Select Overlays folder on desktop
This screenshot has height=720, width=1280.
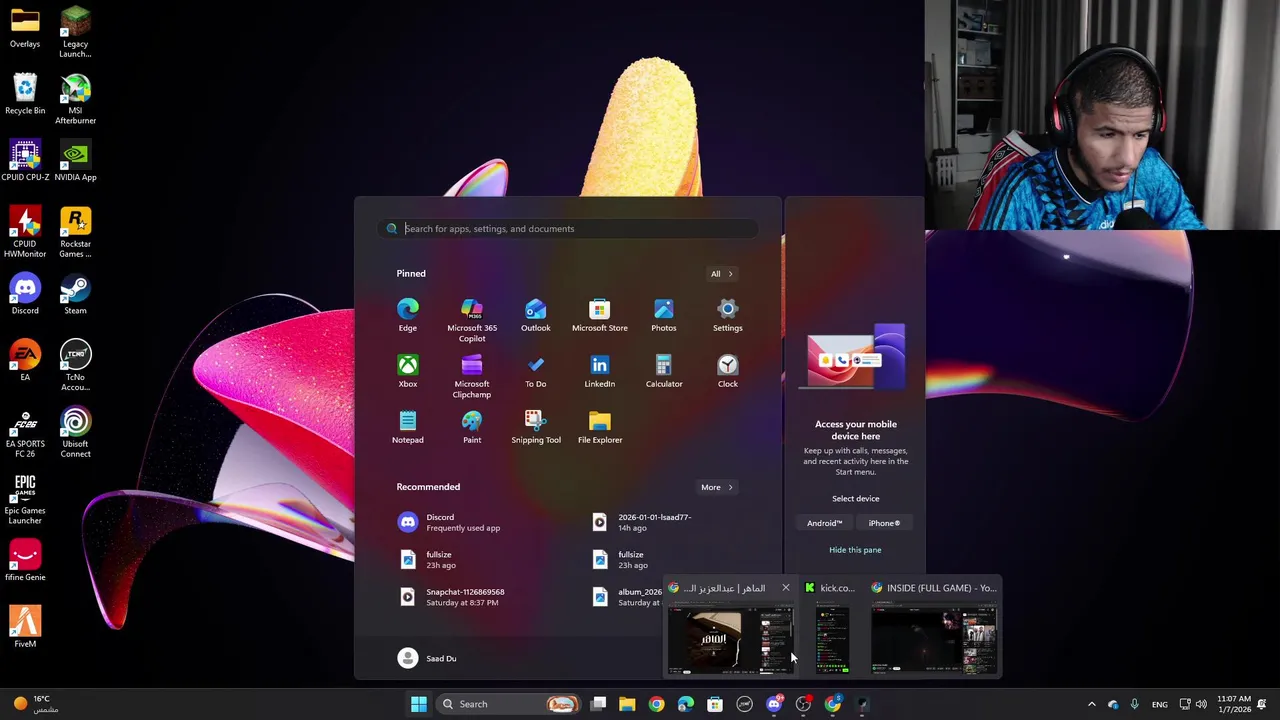[25, 28]
